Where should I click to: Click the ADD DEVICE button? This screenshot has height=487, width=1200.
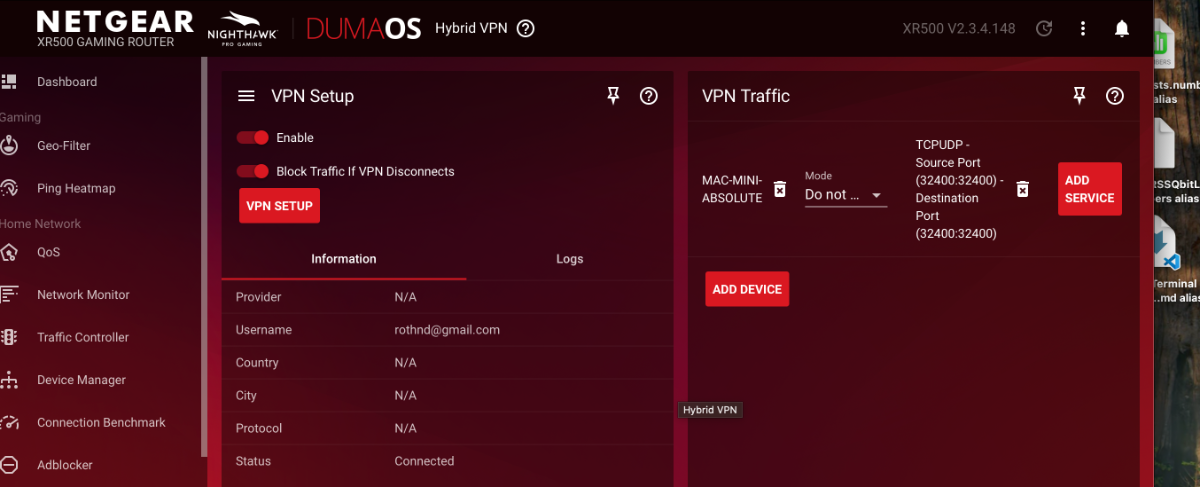coord(746,289)
